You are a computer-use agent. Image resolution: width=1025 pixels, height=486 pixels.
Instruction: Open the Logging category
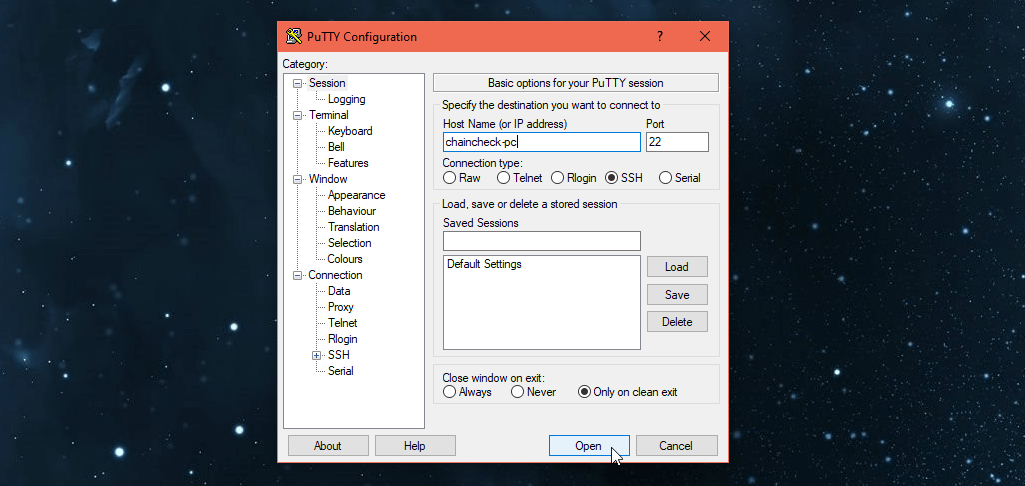coord(346,99)
